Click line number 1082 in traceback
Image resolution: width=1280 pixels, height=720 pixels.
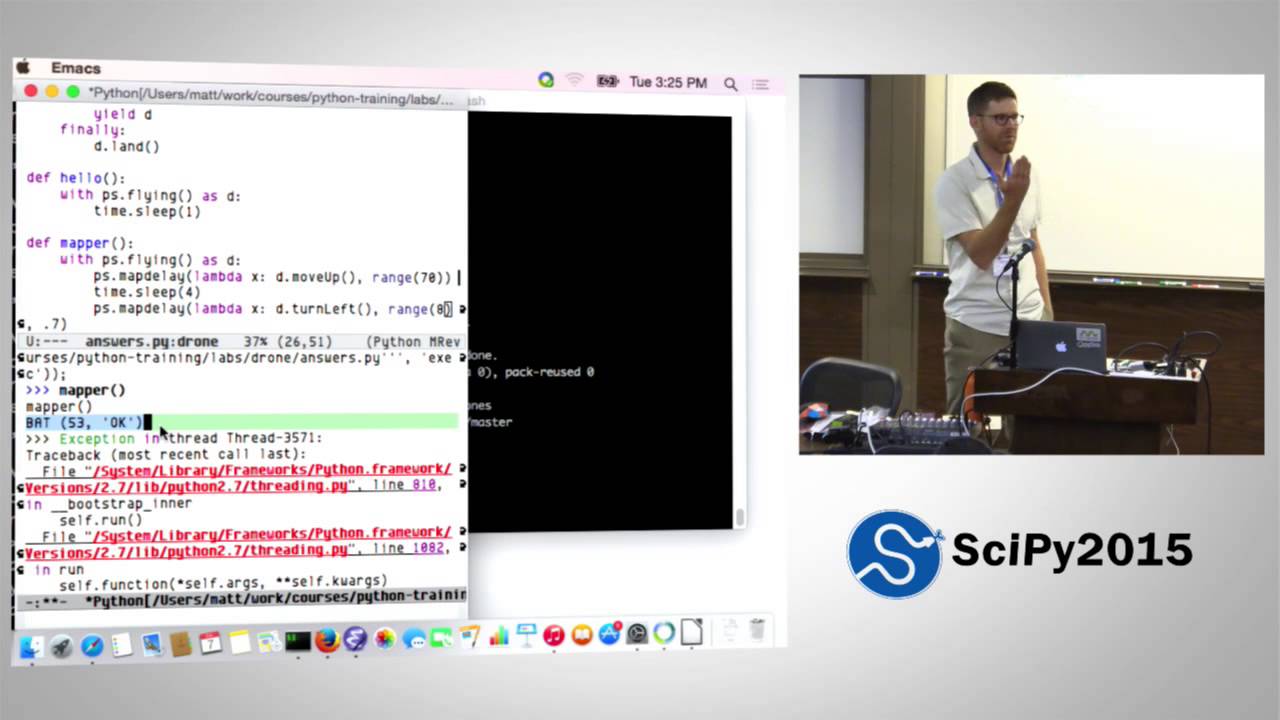pos(430,549)
